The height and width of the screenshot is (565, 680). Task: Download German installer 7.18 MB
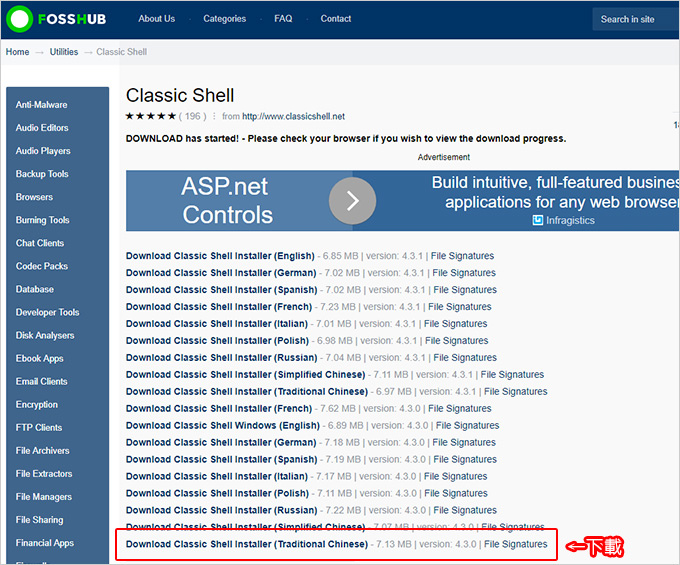click(x=221, y=442)
